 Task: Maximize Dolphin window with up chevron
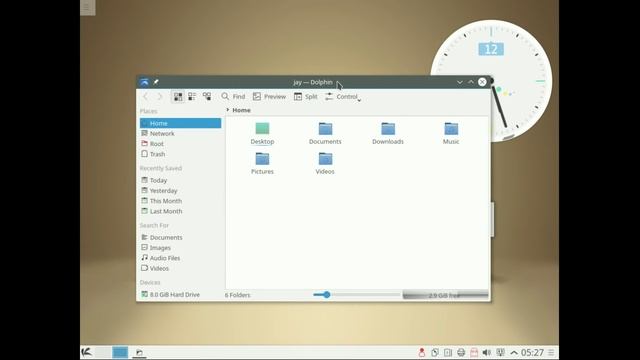pos(471,82)
